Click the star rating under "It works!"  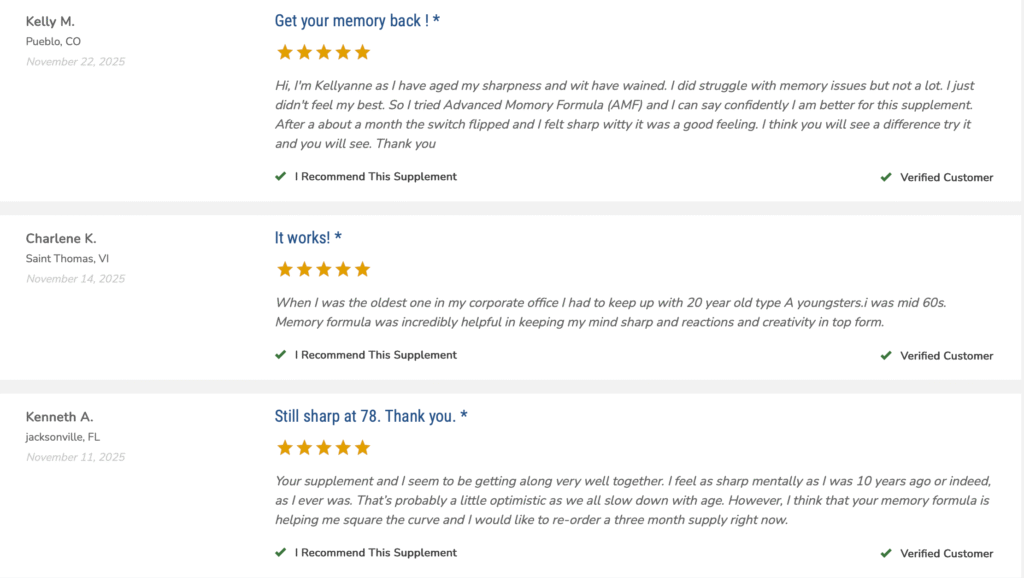pos(323,269)
